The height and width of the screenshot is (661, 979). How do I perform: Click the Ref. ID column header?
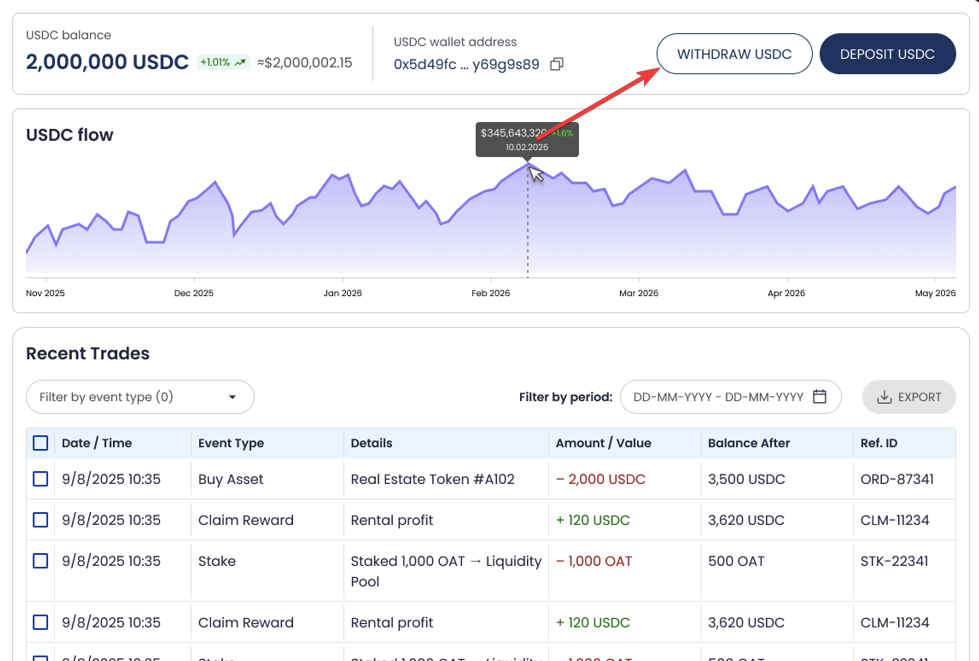tap(879, 443)
